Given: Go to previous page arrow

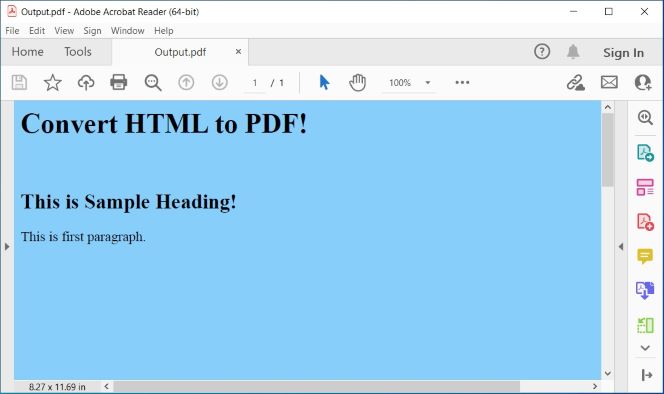Looking at the screenshot, I should 186,82.
